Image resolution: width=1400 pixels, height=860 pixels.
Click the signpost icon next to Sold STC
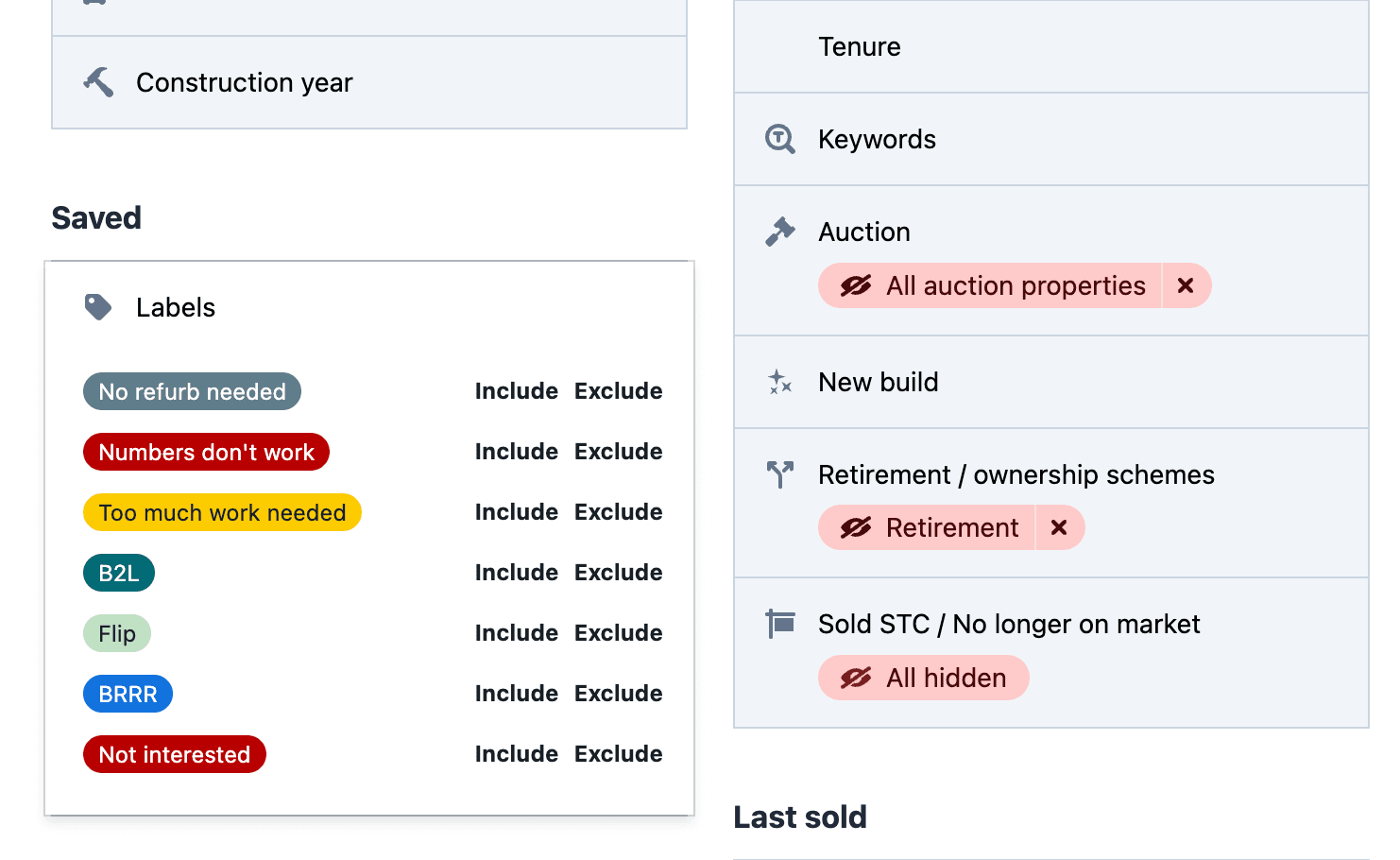(x=779, y=624)
